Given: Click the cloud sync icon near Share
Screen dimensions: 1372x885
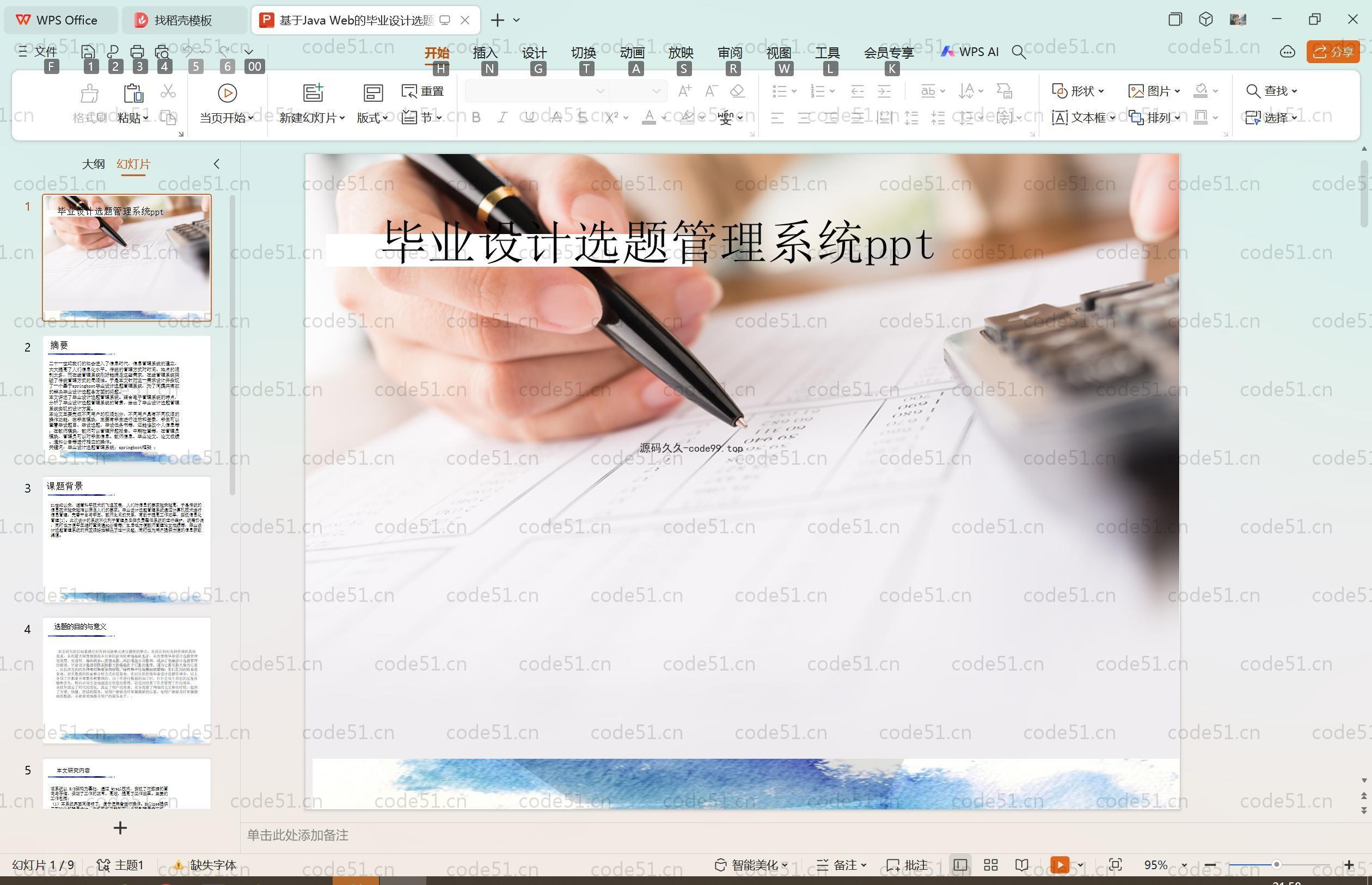Looking at the screenshot, I should click(1288, 52).
